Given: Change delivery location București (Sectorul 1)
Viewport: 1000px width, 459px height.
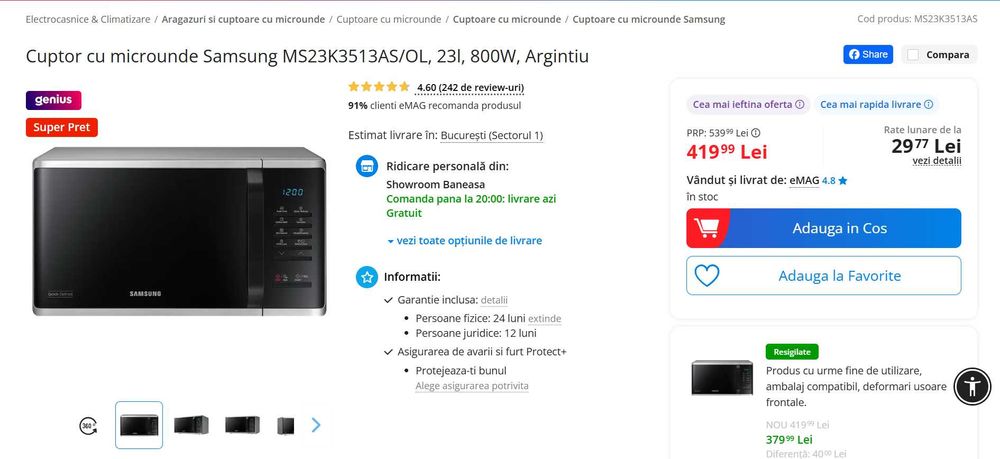Looking at the screenshot, I should pos(492,136).
